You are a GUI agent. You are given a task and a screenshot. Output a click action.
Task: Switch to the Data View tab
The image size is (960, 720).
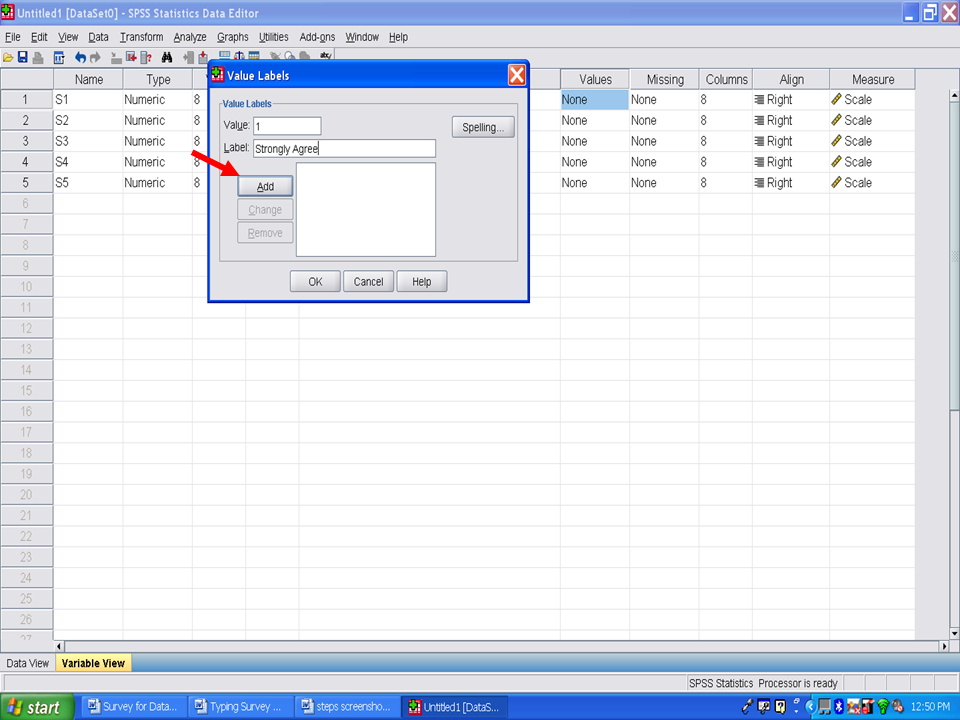tap(27, 663)
